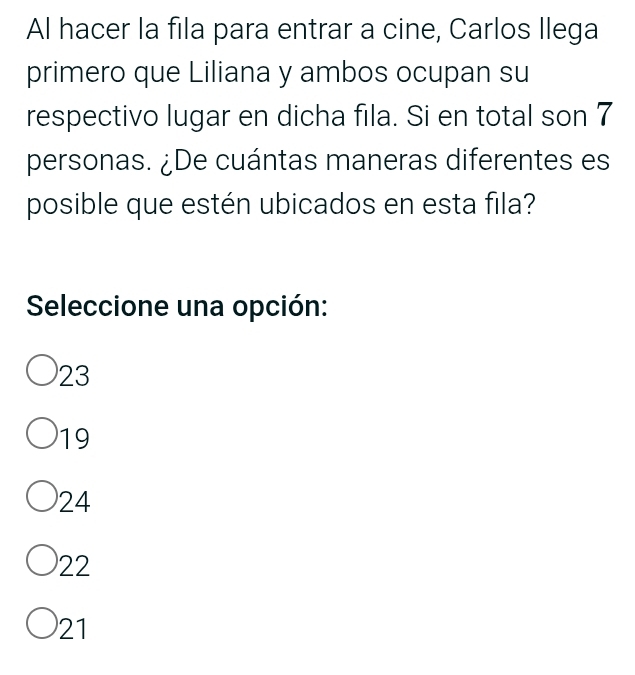Click the "19" answer label text
Image resolution: width=635 pixels, height=675 pixels.
(75, 439)
